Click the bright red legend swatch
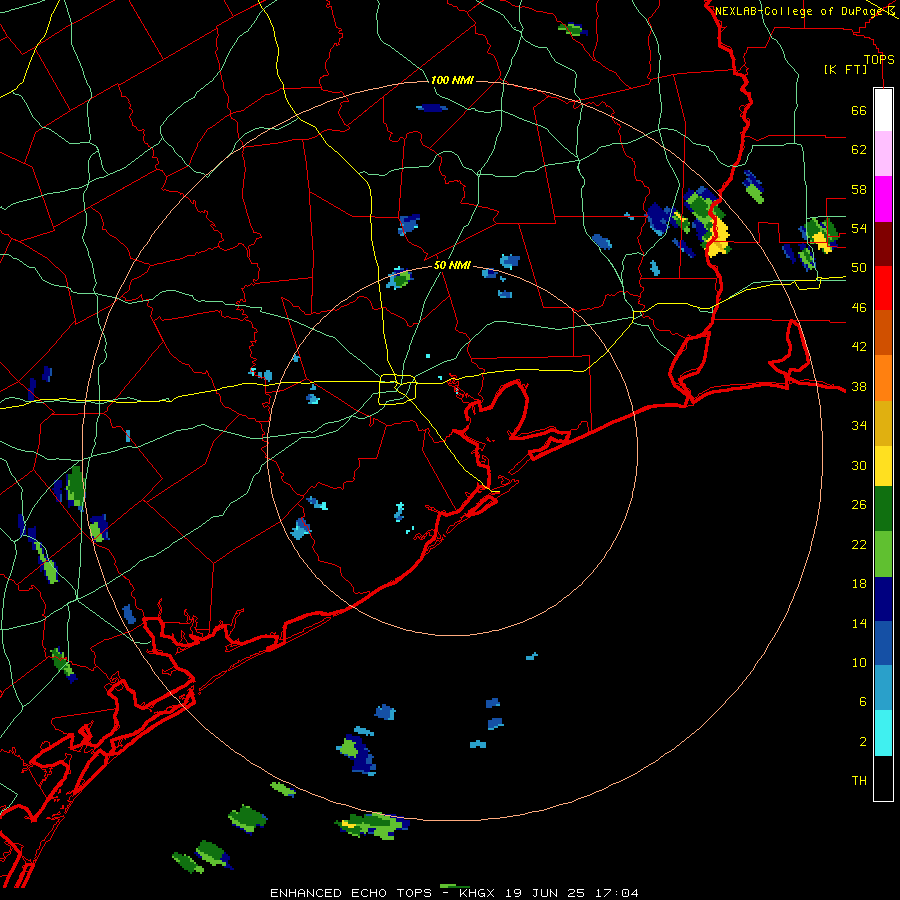 pos(883,288)
